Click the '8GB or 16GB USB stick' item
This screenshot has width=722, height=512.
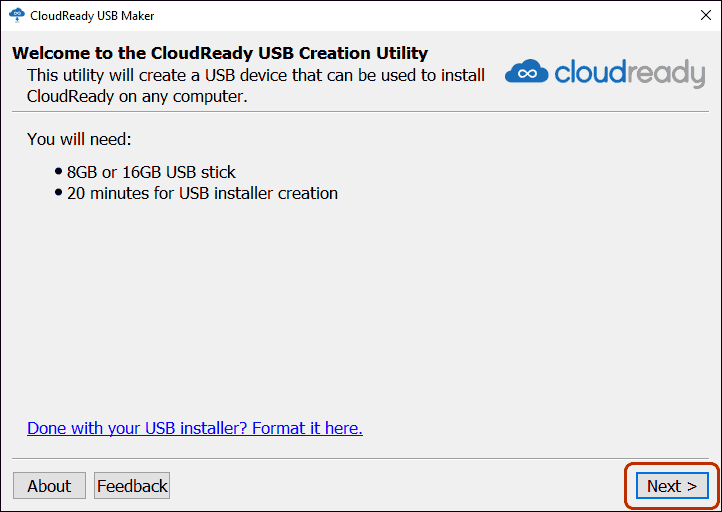pyautogui.click(x=151, y=172)
